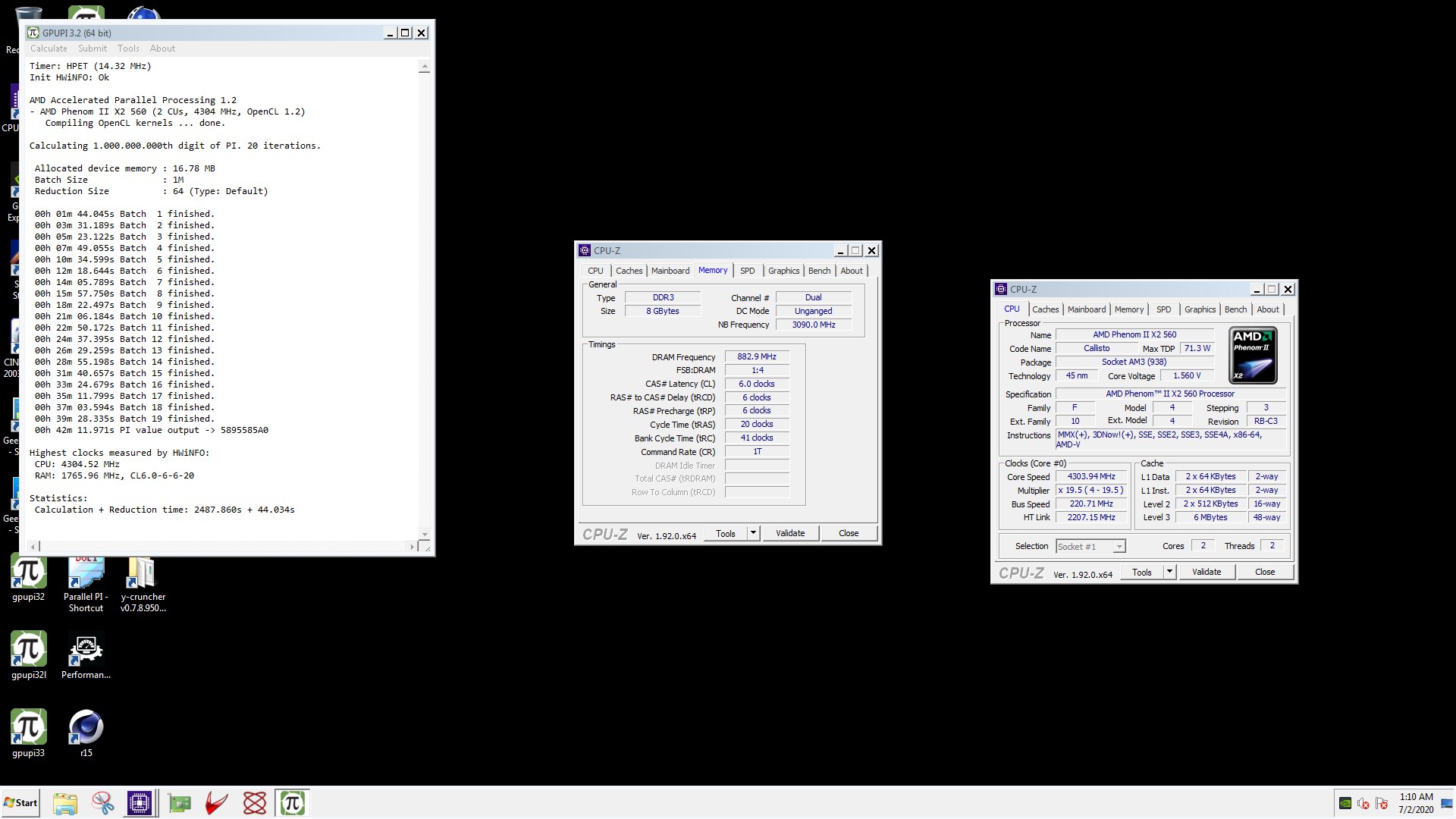Open Graphics tab in CPU window
Image resolution: width=1456 pixels, height=819 pixels.
(1200, 309)
